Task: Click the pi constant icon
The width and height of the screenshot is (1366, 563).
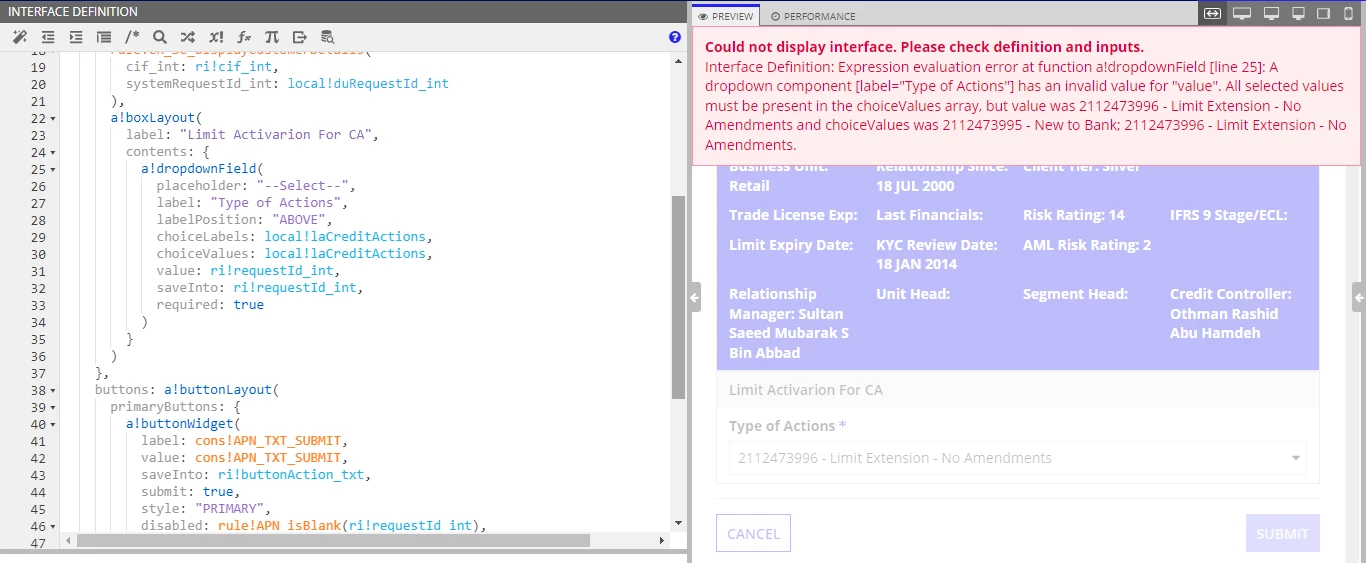Action: coord(272,37)
